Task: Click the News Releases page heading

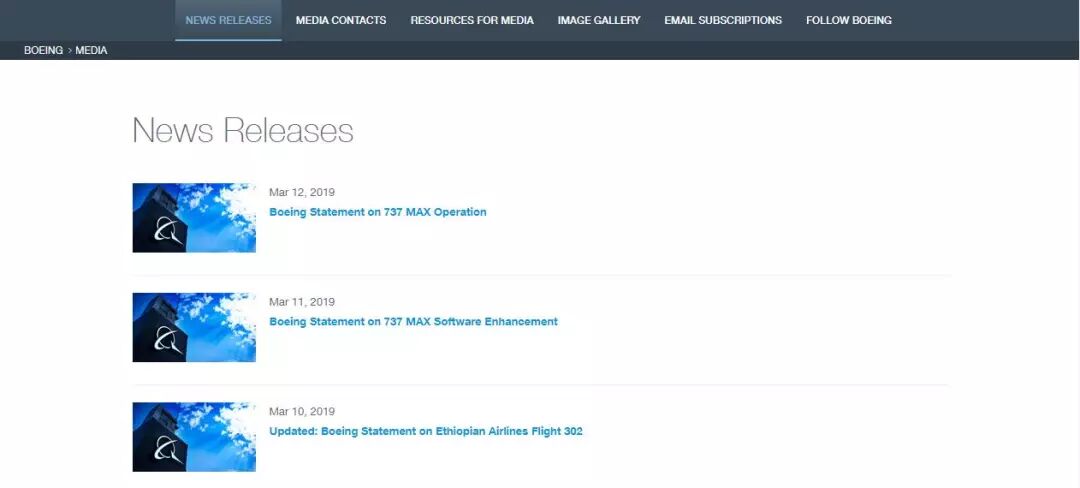Action: click(242, 130)
